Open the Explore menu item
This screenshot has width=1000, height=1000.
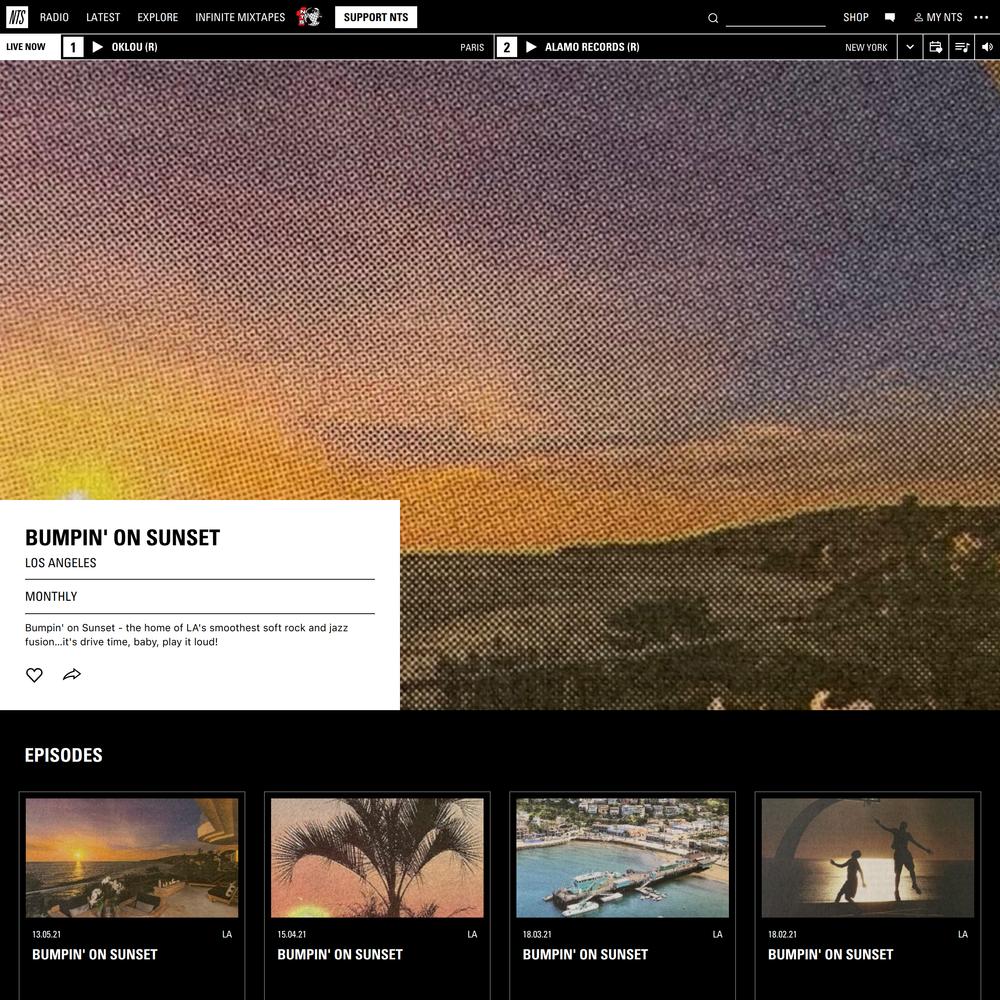pyautogui.click(x=158, y=17)
